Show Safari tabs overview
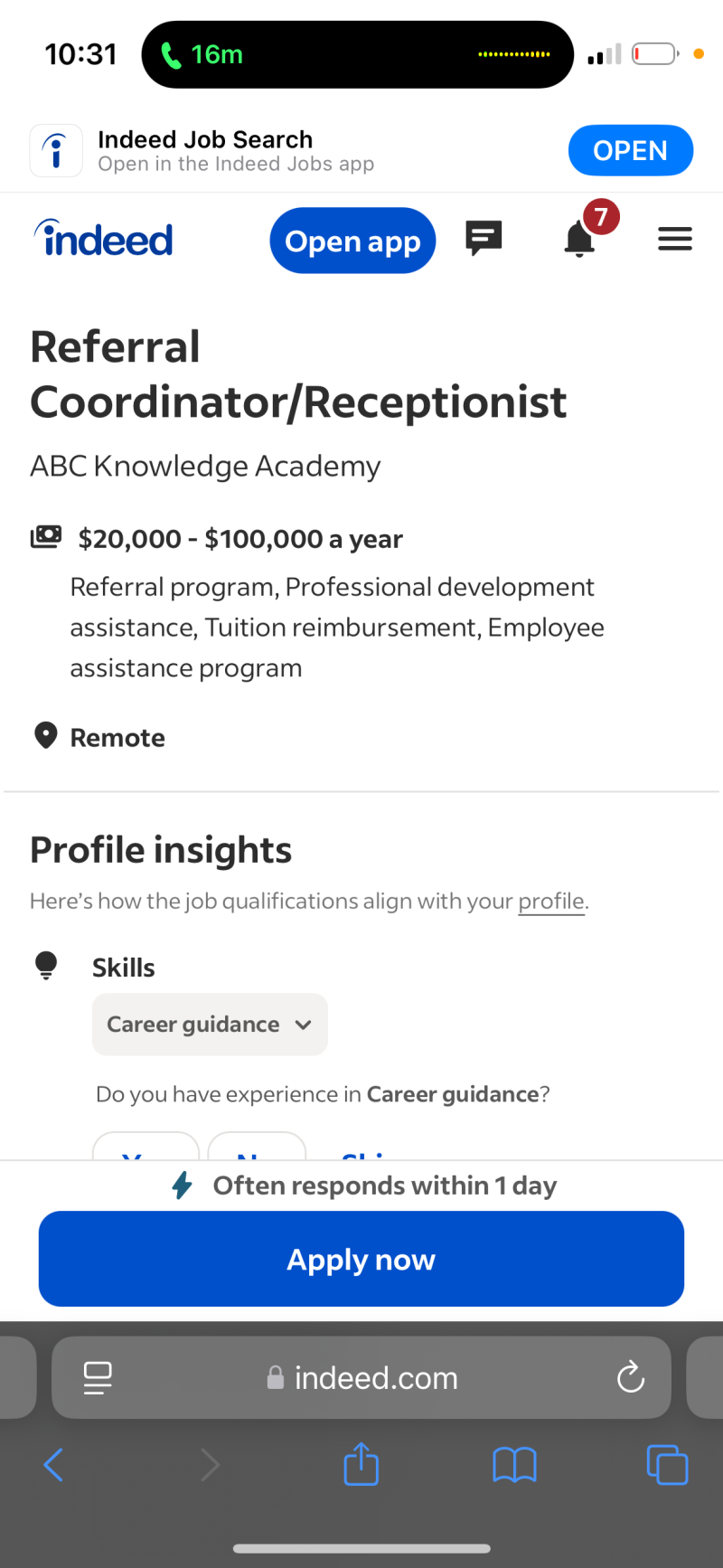This screenshot has height=1568, width=723. [667, 1465]
